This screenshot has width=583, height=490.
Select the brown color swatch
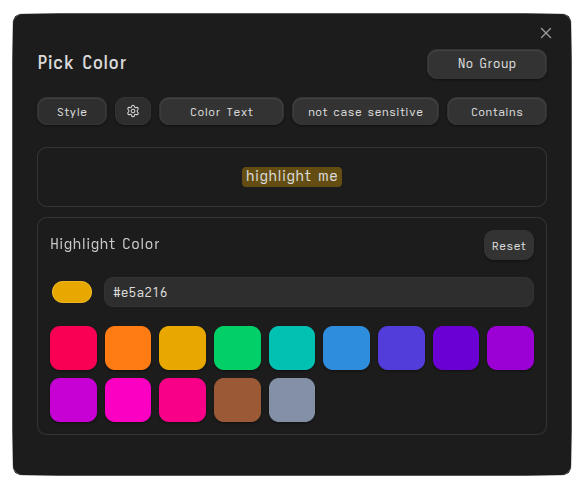click(x=237, y=400)
